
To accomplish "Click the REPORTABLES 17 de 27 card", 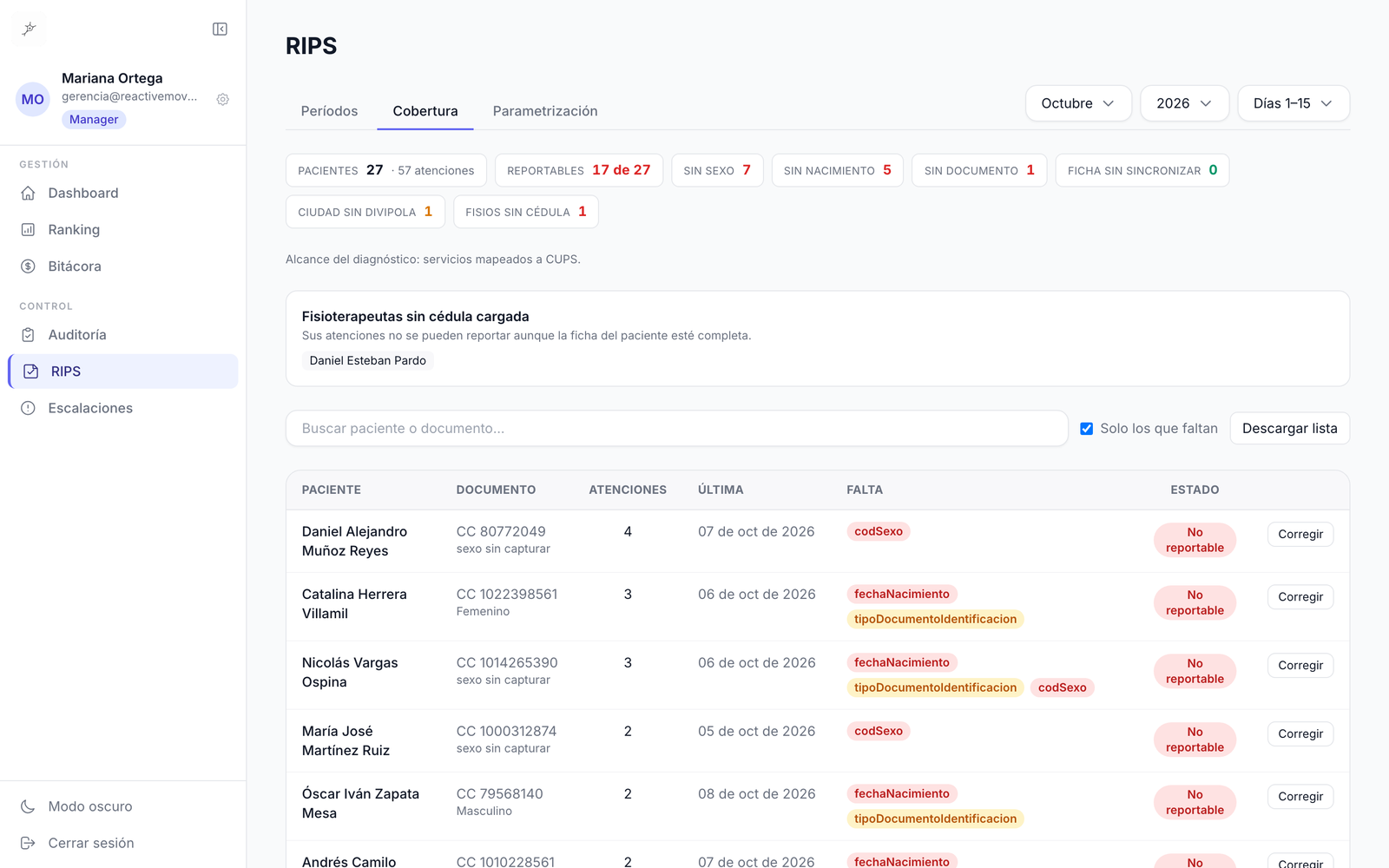I will click(579, 170).
